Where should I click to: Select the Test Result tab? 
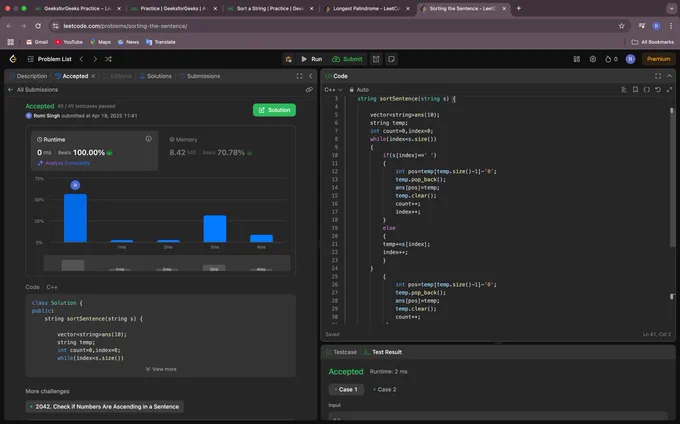tap(383, 352)
